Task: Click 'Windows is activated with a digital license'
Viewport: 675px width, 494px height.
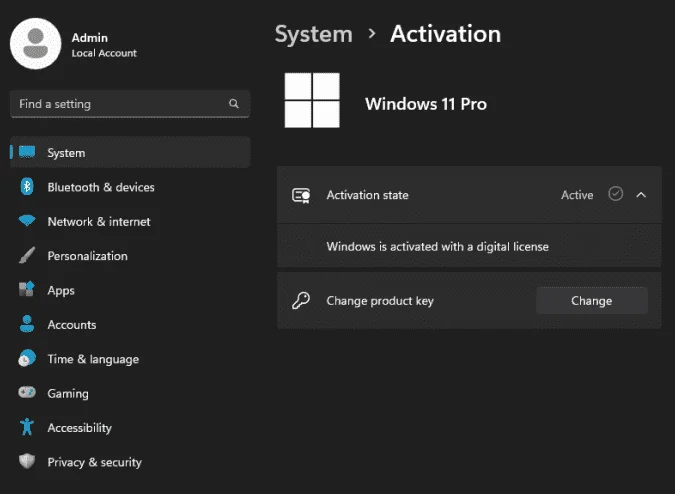Action: pos(437,247)
